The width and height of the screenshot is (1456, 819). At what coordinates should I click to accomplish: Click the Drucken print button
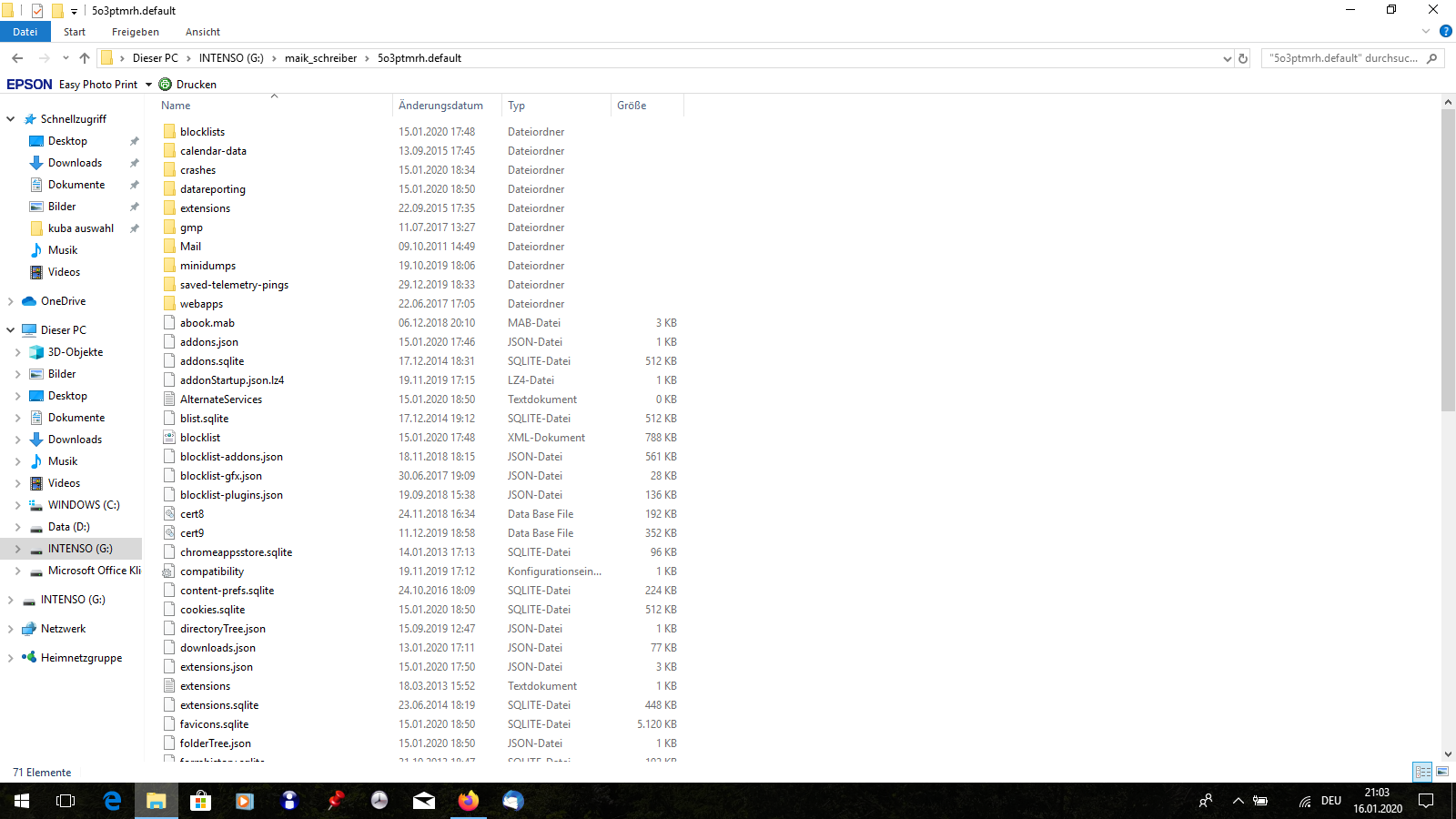point(187,85)
